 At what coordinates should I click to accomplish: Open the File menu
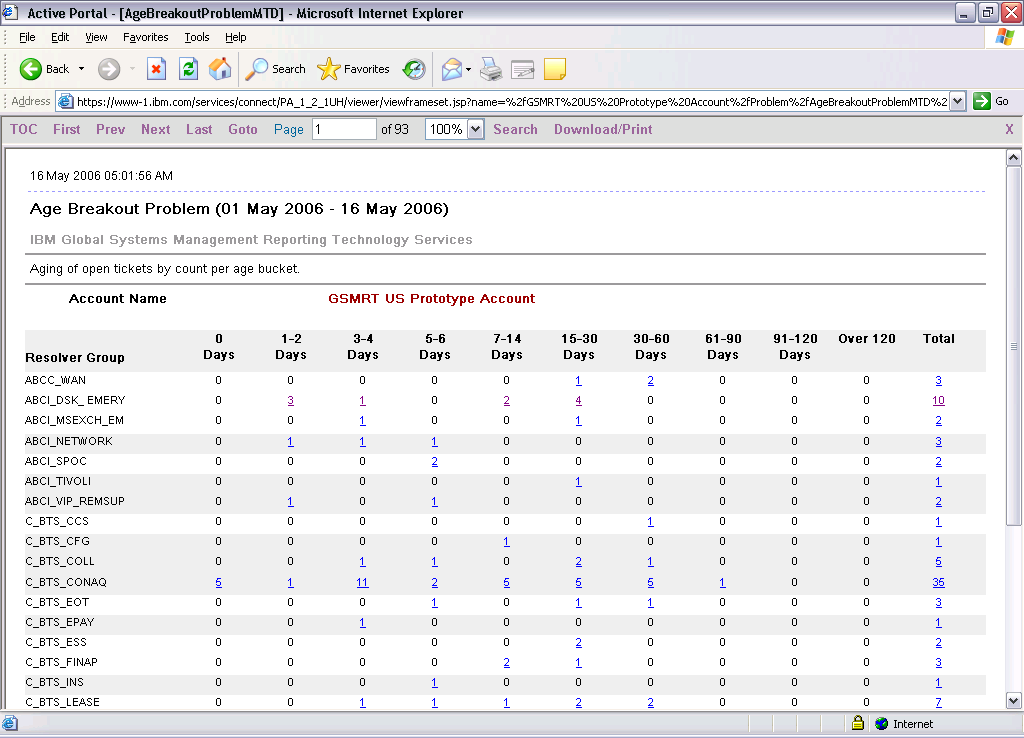(x=27, y=37)
